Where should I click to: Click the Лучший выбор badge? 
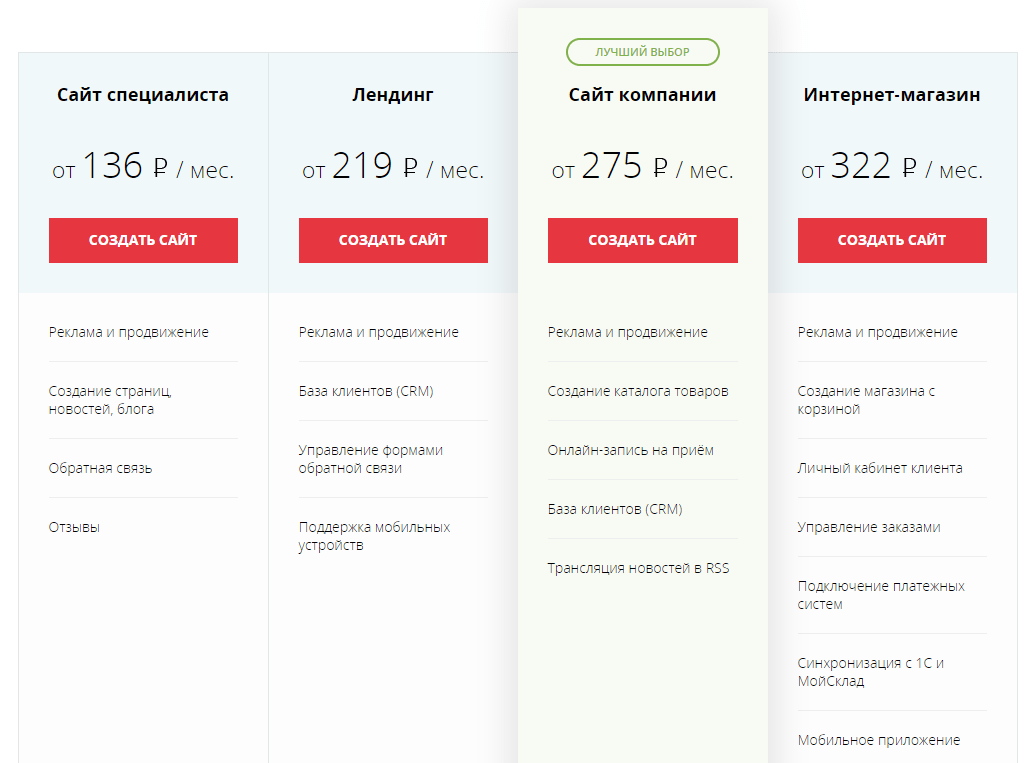click(x=642, y=52)
